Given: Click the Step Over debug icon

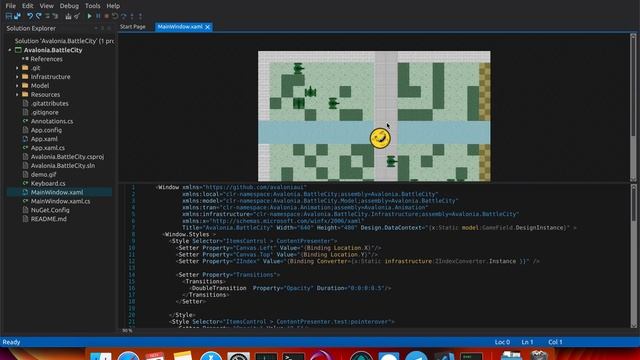Looking at the screenshot, I should 124,16.
